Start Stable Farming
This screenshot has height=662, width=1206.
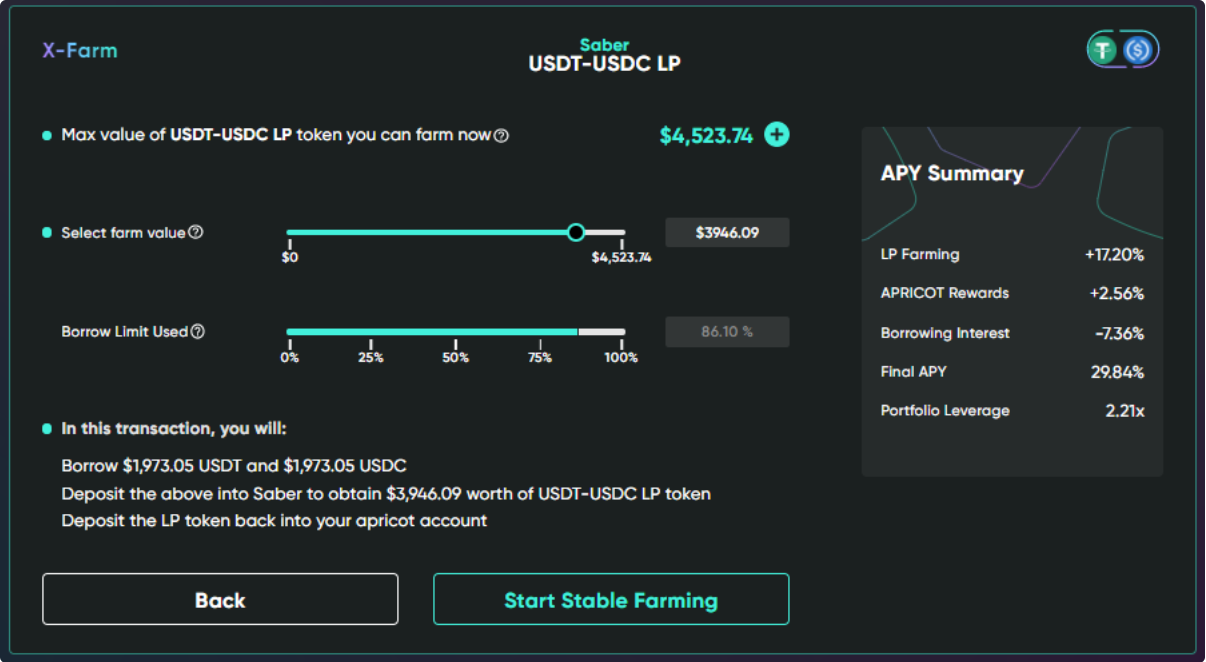(x=611, y=599)
